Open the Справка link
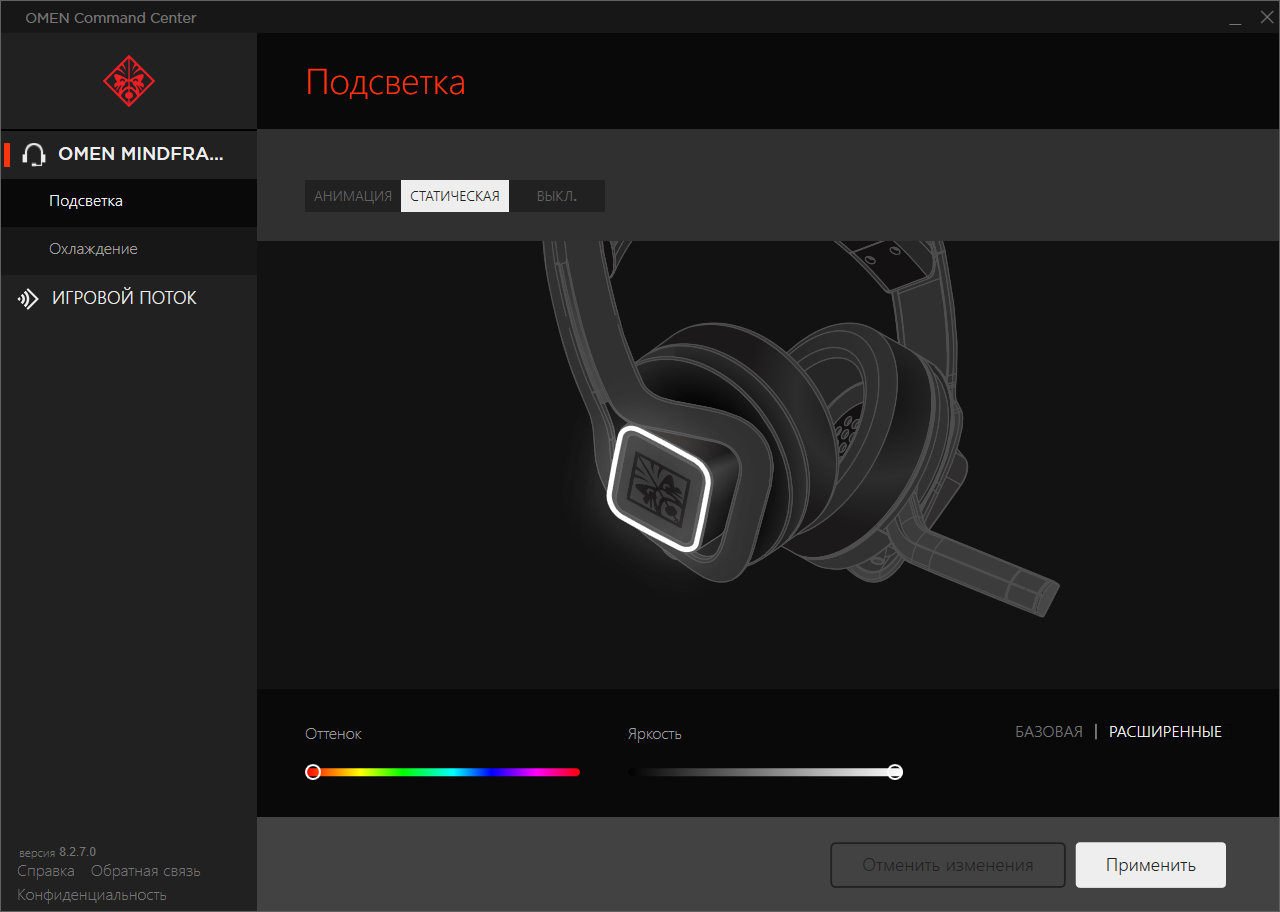Screen dimensions: 1280x912 (x=46, y=871)
